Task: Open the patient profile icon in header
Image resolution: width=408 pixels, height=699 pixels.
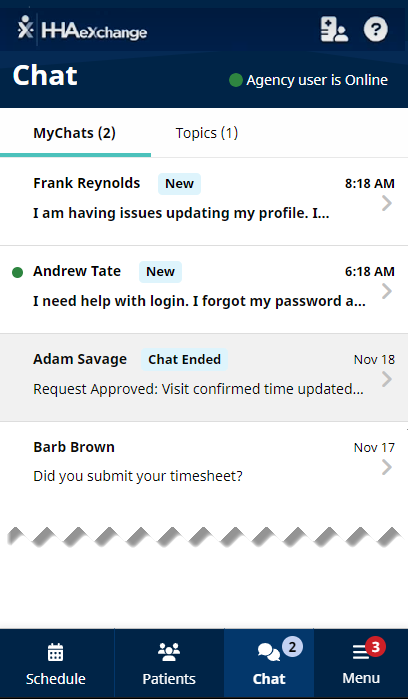Action: [x=334, y=29]
